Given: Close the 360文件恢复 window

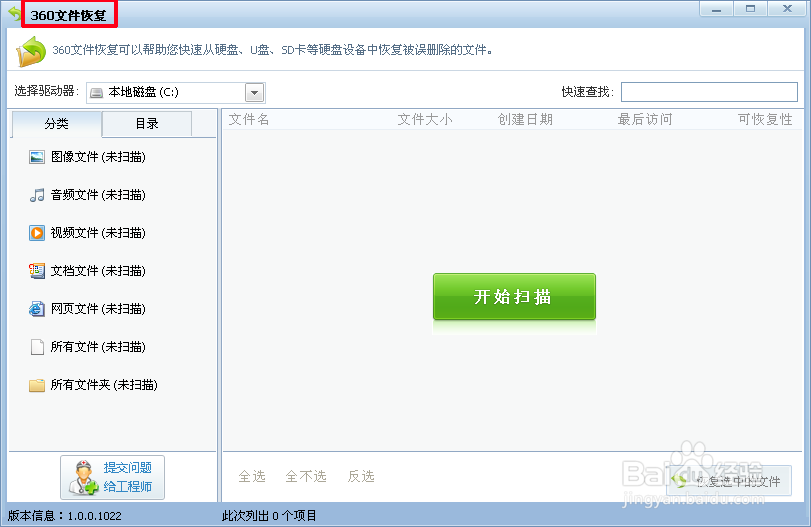Looking at the screenshot, I should point(787,9).
